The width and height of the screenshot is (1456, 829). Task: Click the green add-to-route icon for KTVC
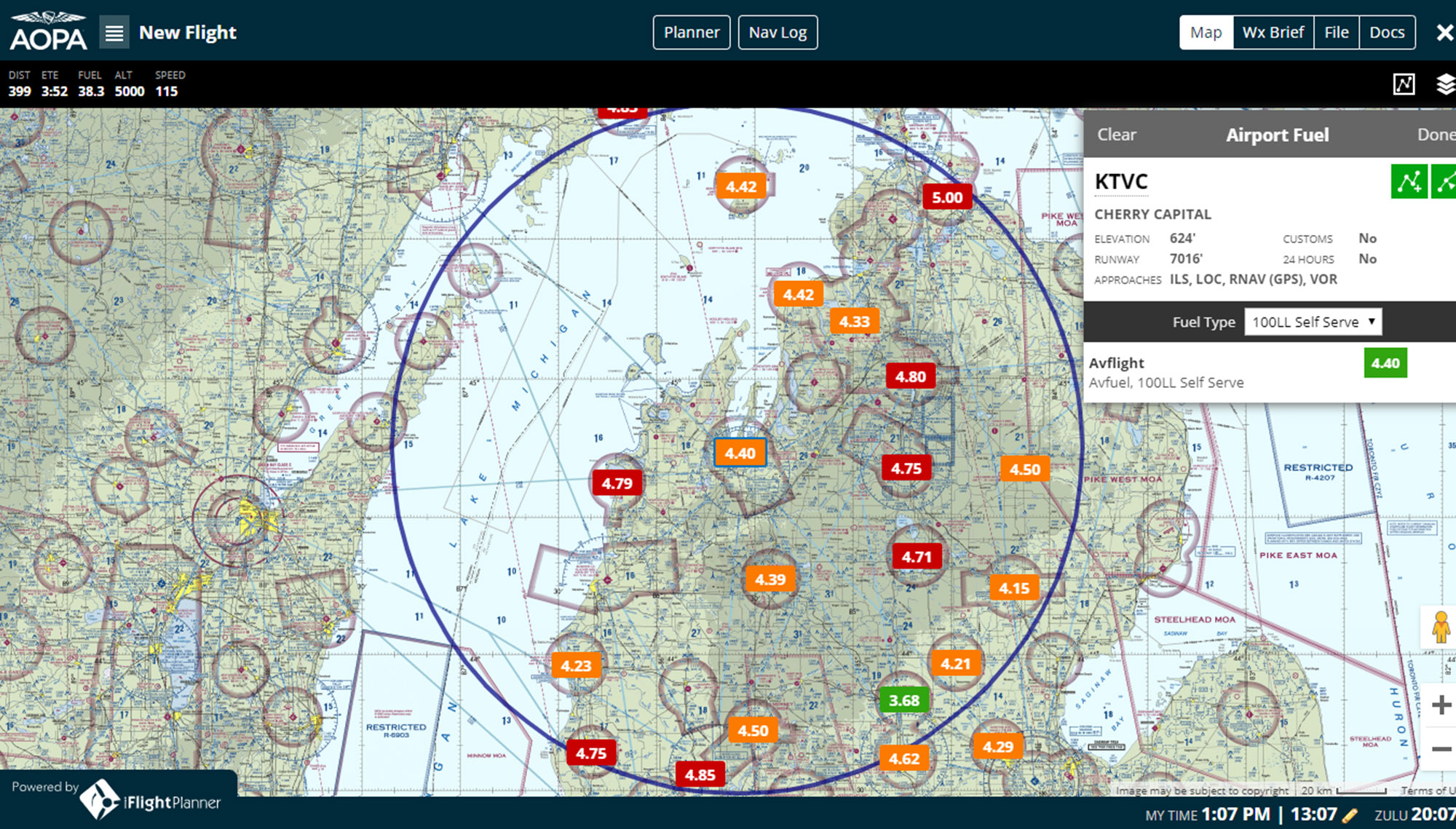click(1409, 181)
